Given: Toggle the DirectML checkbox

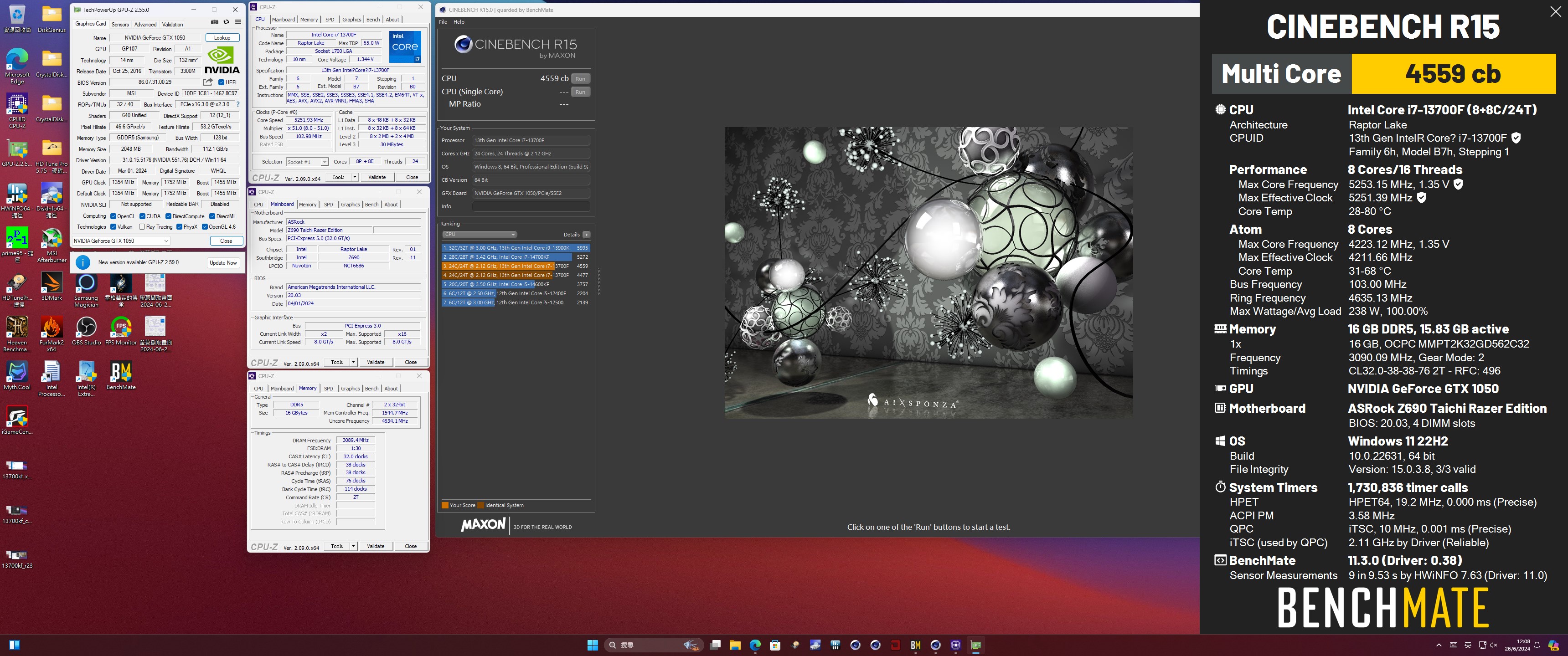Looking at the screenshot, I should click(x=212, y=216).
